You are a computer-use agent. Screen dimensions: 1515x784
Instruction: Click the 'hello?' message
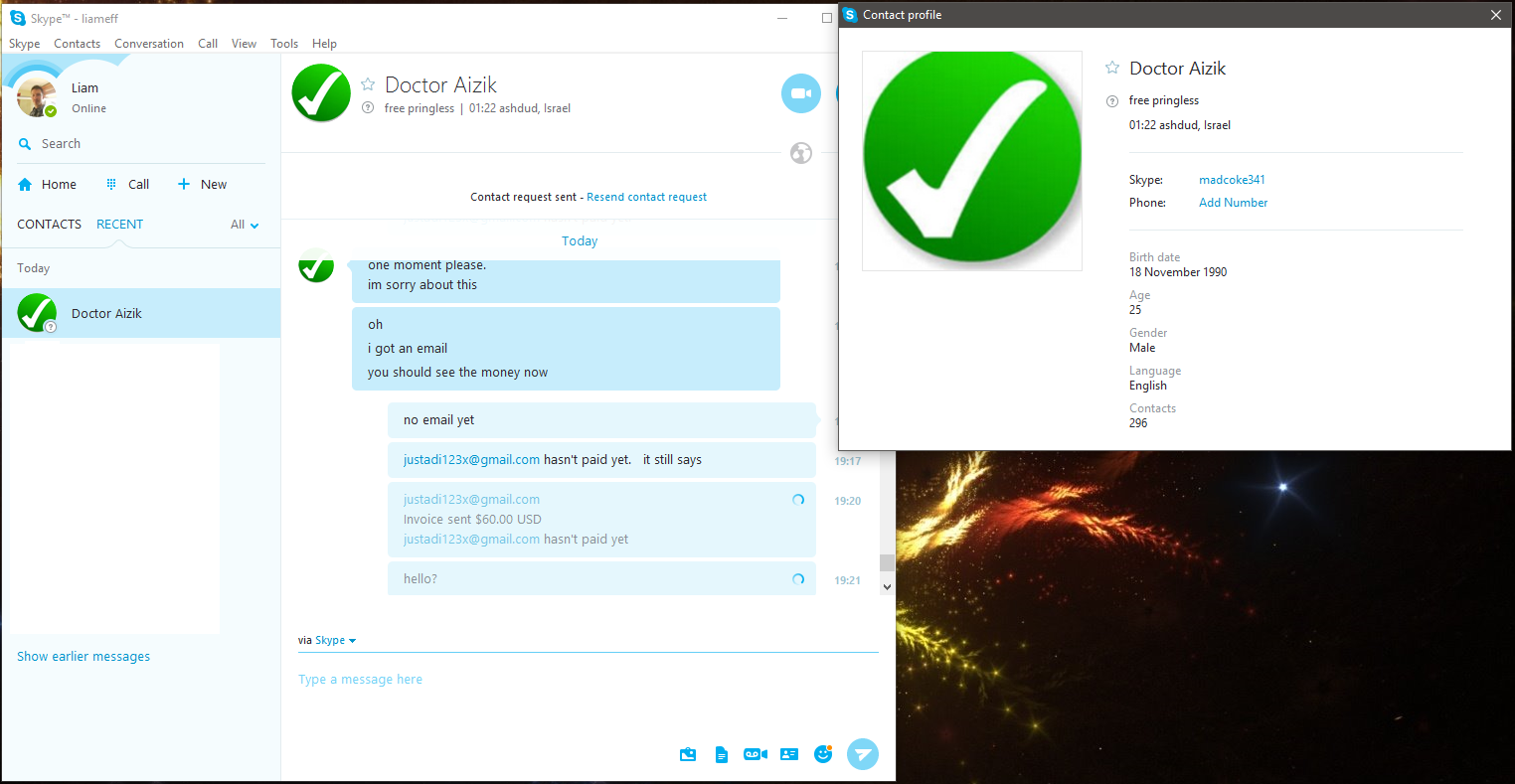pos(601,578)
